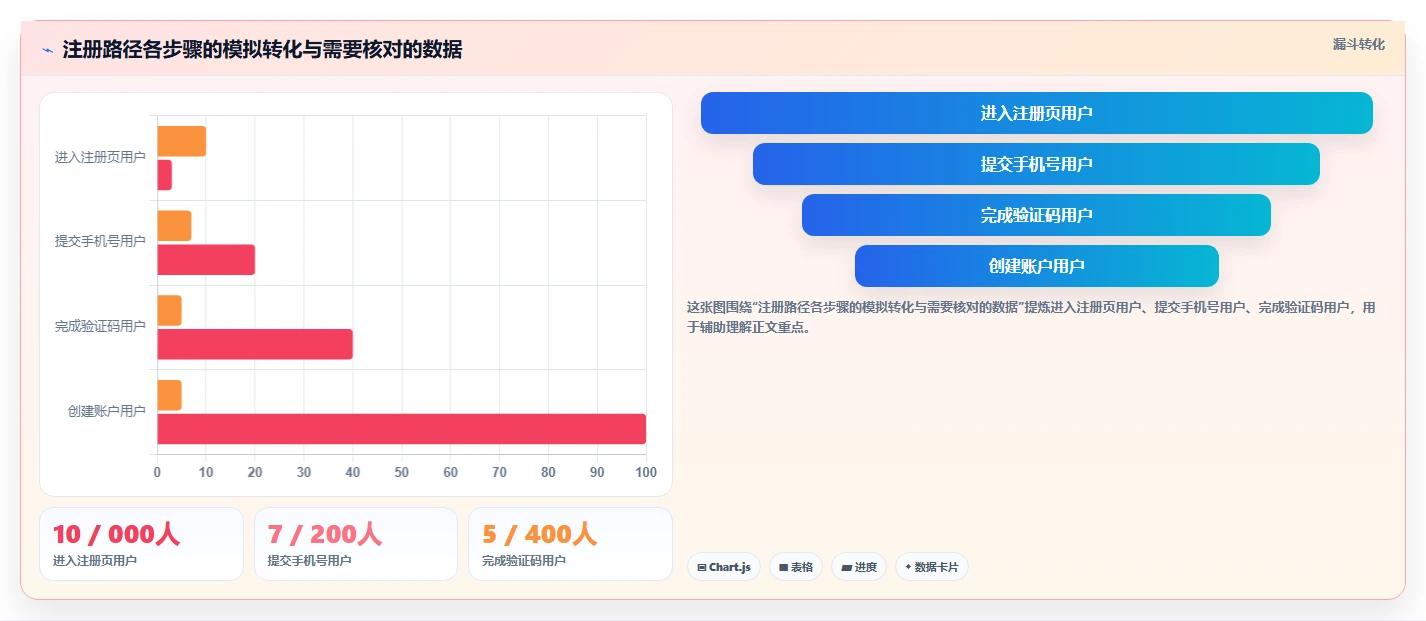Click the x-axis tick value 50

(x=402, y=472)
